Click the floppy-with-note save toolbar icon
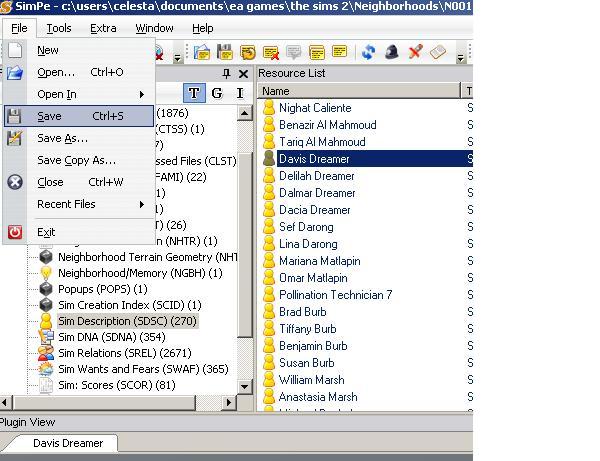Viewport: 600px width, 461px height. [x=225, y=52]
